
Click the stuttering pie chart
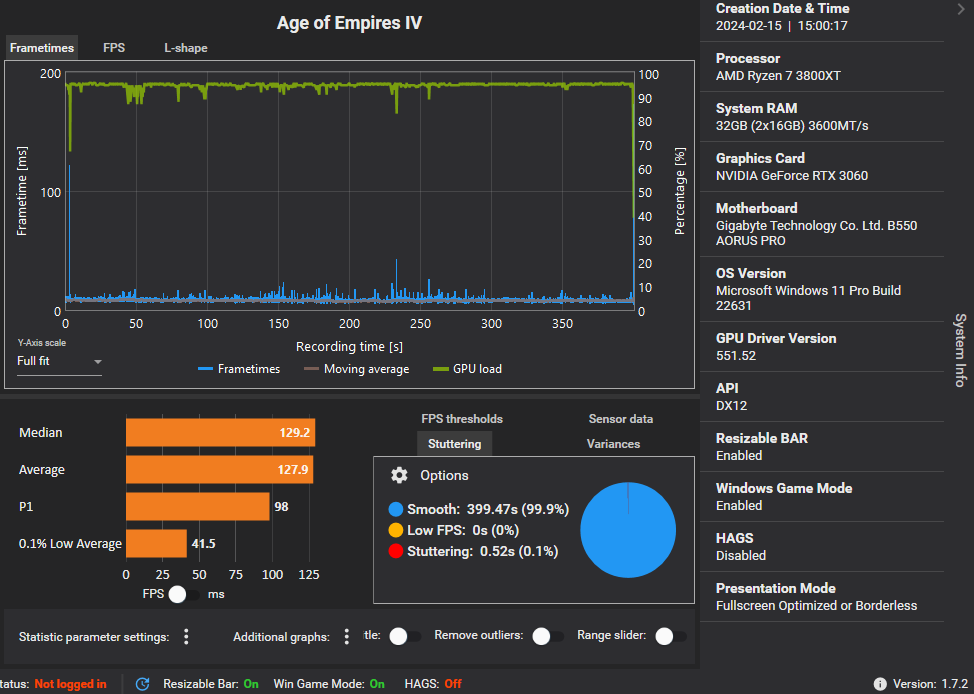click(x=628, y=529)
